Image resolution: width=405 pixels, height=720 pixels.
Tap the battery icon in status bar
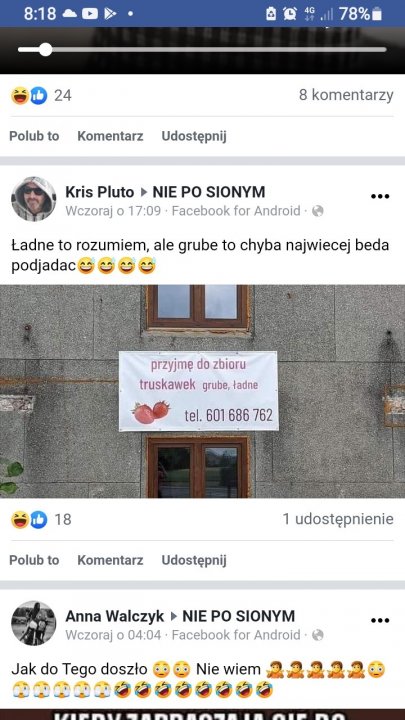[x=377, y=14]
